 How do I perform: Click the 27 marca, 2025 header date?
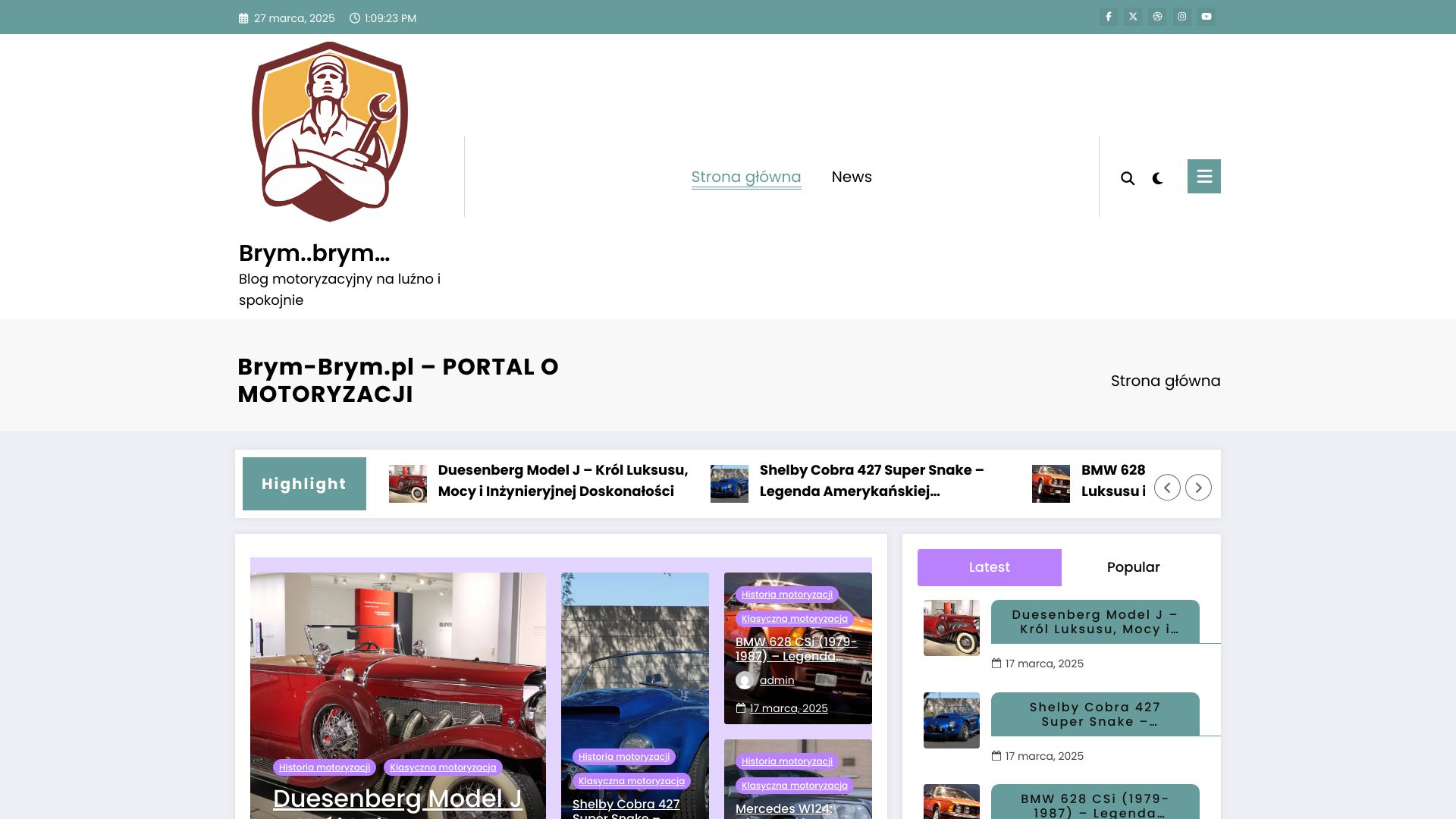tap(294, 18)
